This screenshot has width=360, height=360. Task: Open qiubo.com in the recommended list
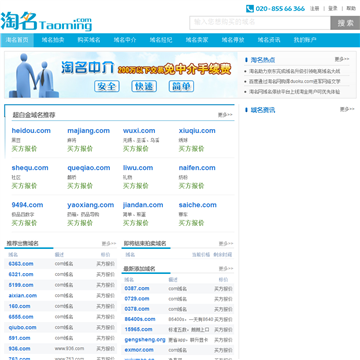tap(22, 327)
